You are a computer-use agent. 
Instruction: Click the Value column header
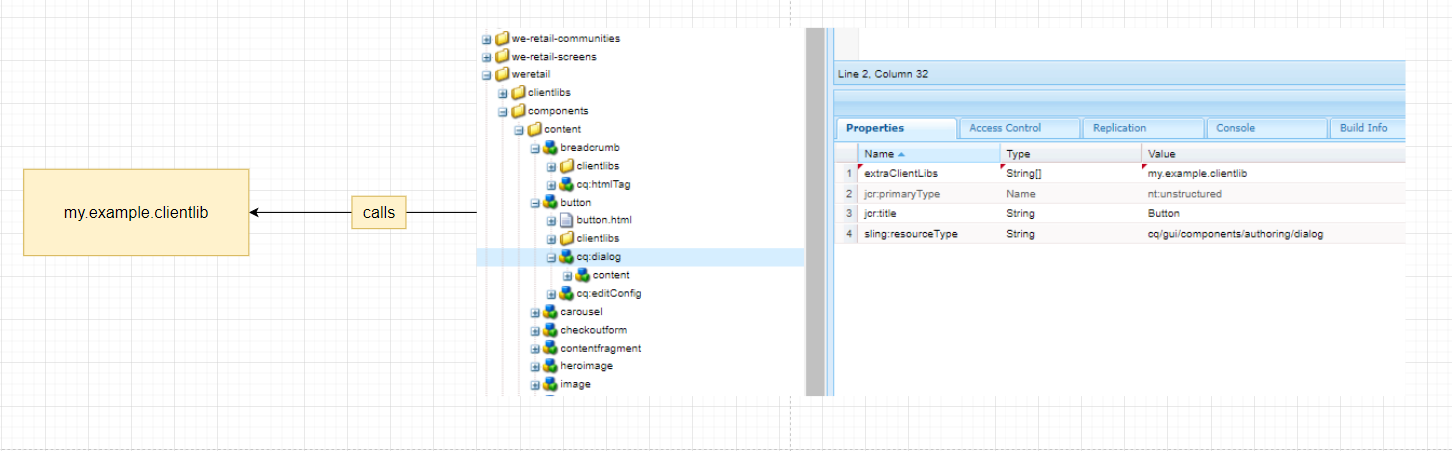pyautogui.click(x=1162, y=154)
